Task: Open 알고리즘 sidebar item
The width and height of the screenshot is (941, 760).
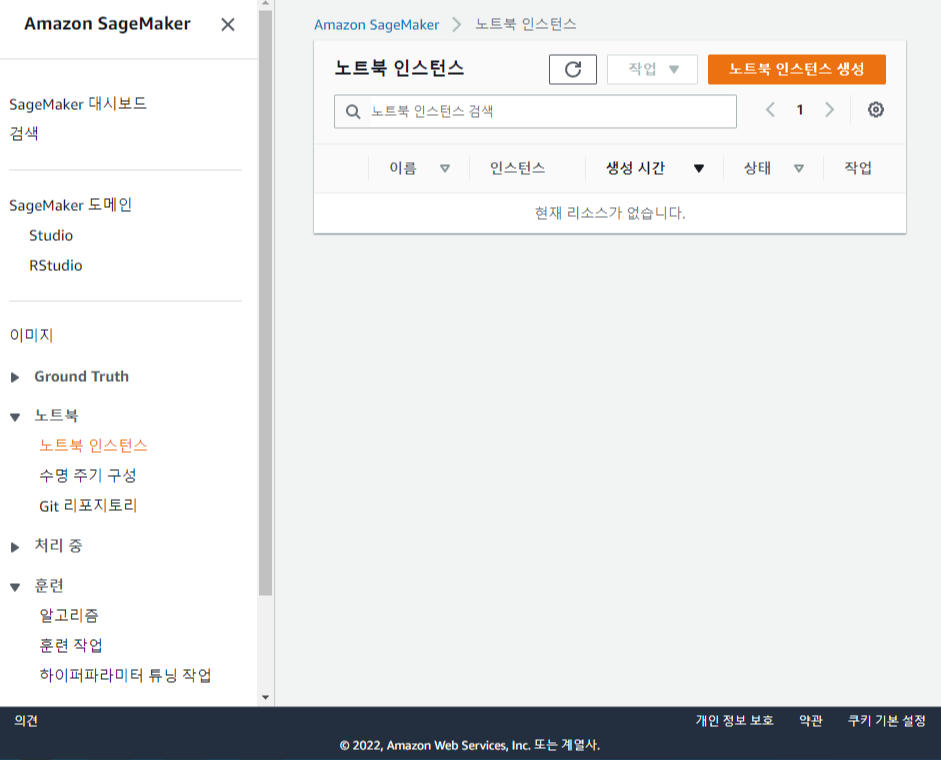Action: 68,615
